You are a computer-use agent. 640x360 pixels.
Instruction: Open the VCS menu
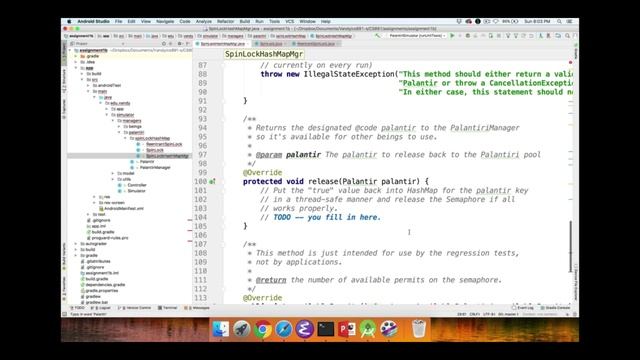click(x=289, y=21)
